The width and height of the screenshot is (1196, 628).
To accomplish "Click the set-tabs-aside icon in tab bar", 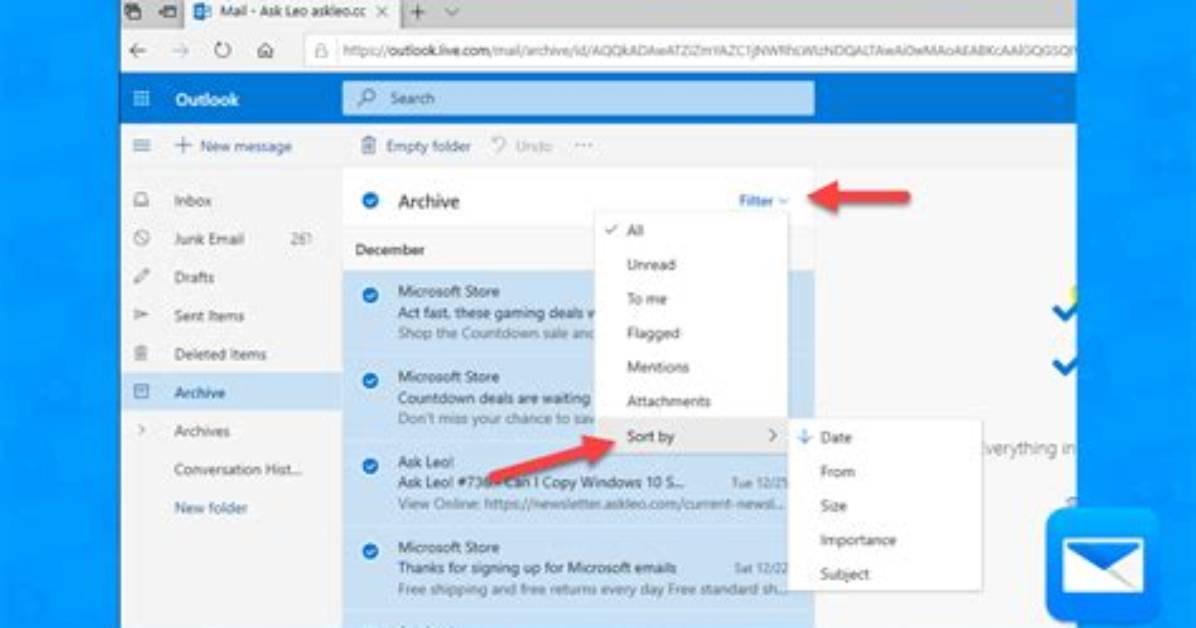I will pyautogui.click(x=169, y=11).
